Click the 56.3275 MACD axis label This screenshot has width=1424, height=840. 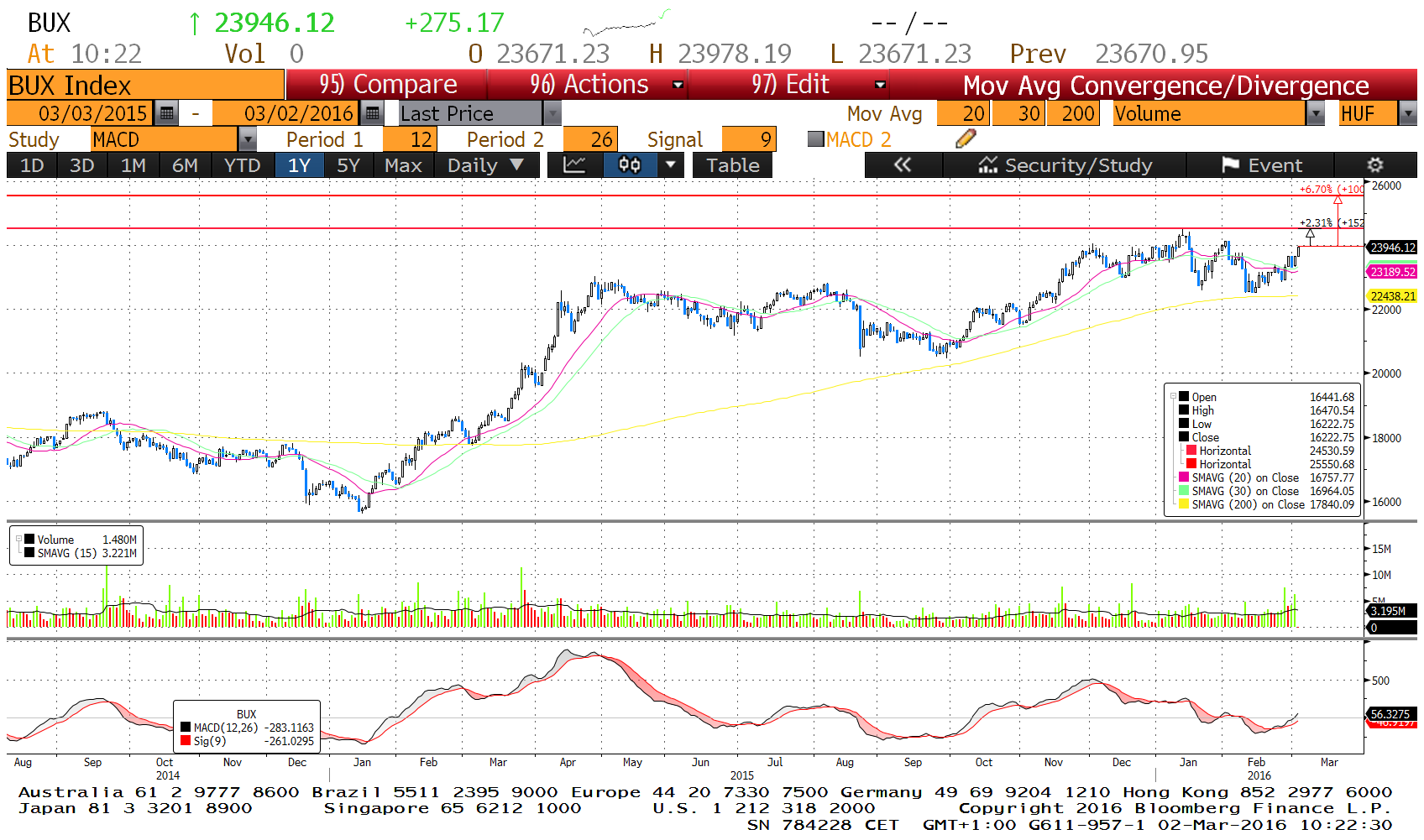tap(1393, 713)
